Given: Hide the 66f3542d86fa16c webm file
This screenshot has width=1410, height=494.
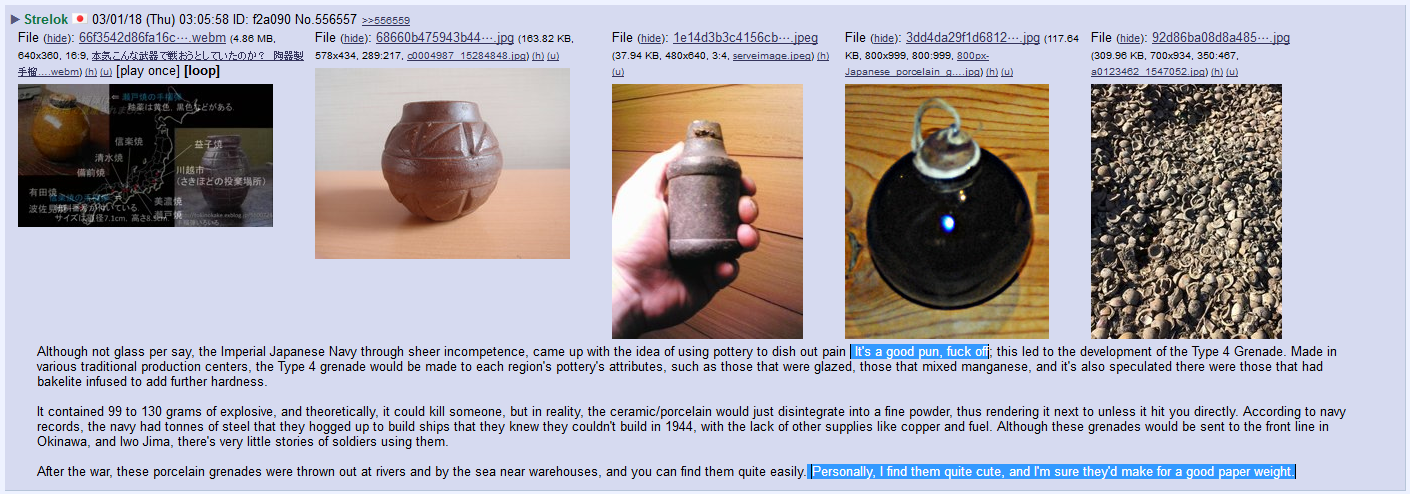Looking at the screenshot, I should [58, 38].
